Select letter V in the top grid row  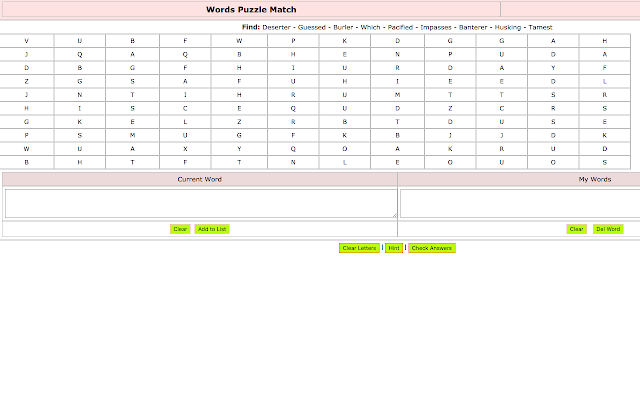pos(27,41)
